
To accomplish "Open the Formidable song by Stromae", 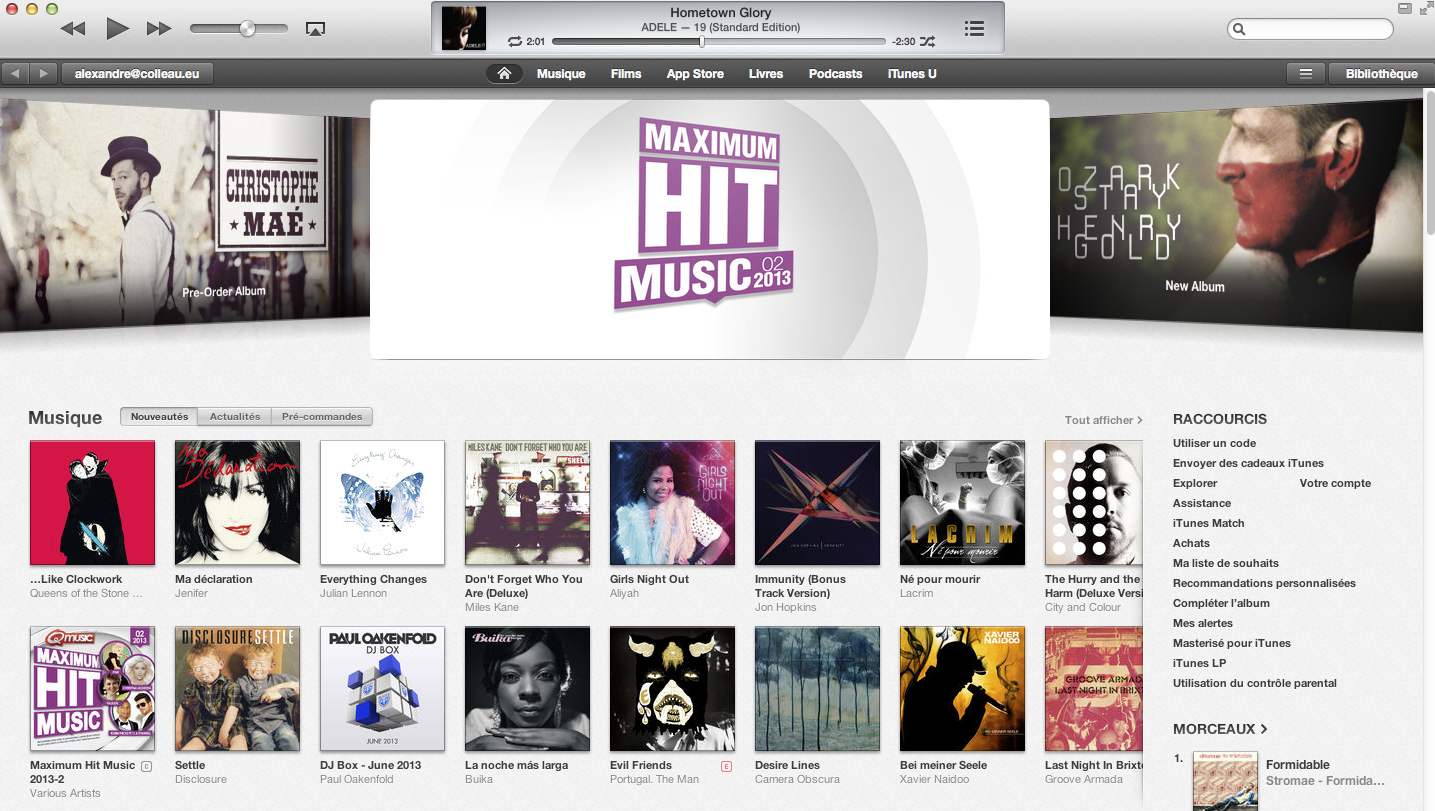I will pos(1298,765).
